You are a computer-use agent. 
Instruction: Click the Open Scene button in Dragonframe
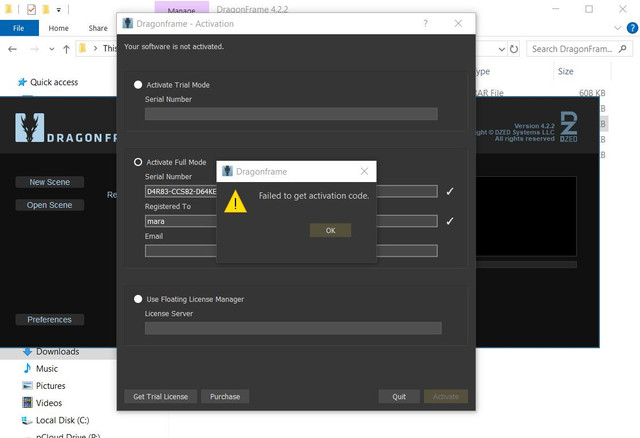coord(49,205)
